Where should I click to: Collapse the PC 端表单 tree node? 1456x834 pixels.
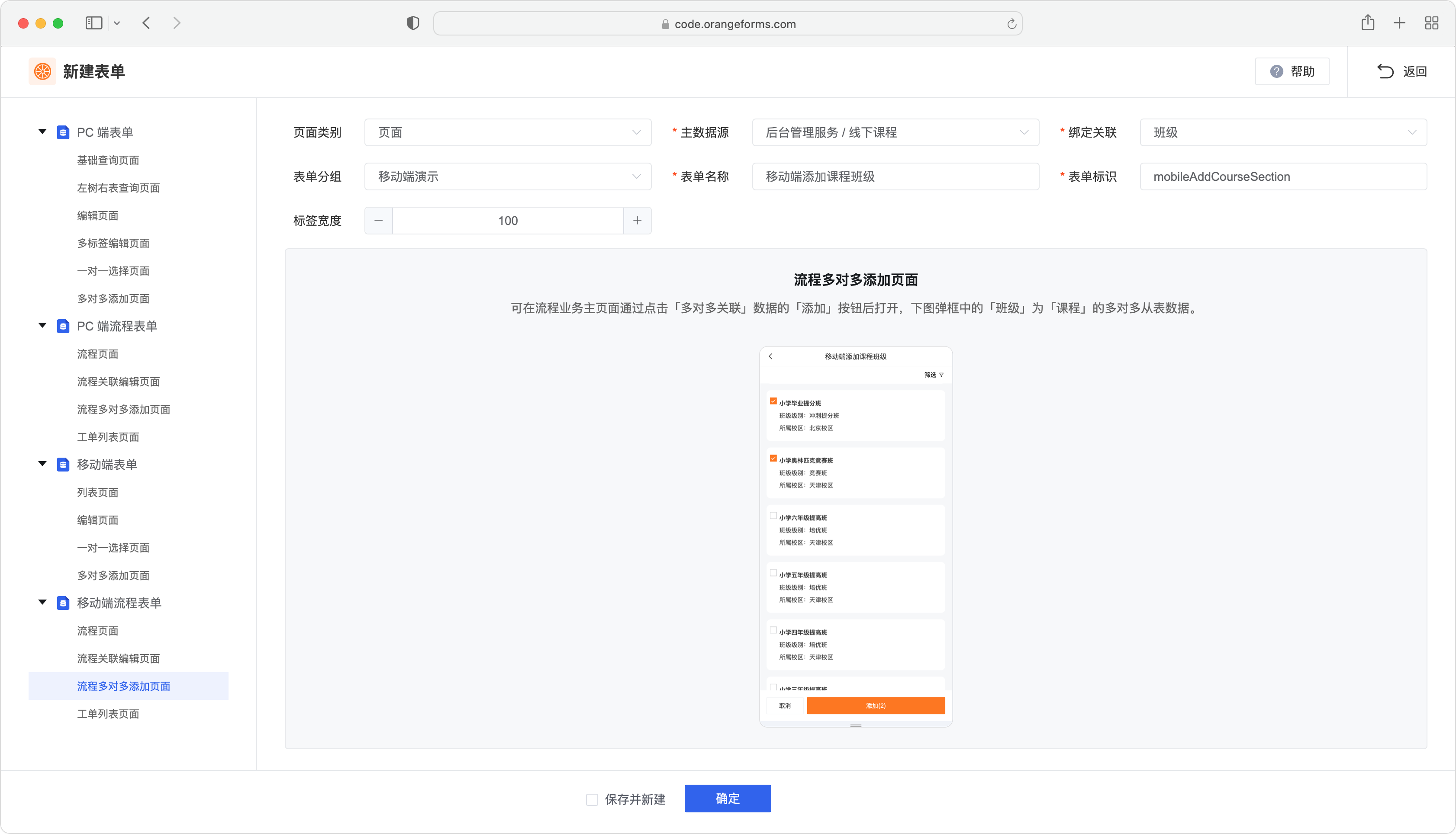tap(42, 132)
